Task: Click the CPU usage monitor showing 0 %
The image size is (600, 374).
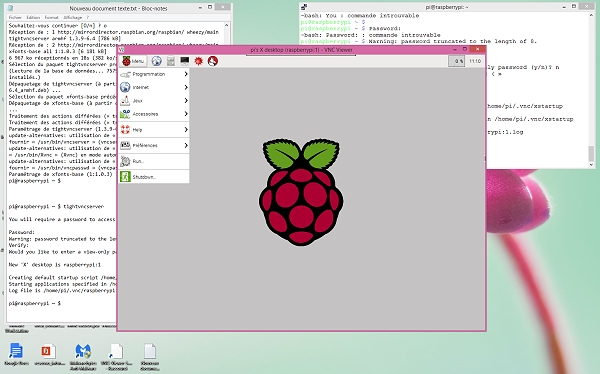Action: tap(457, 61)
